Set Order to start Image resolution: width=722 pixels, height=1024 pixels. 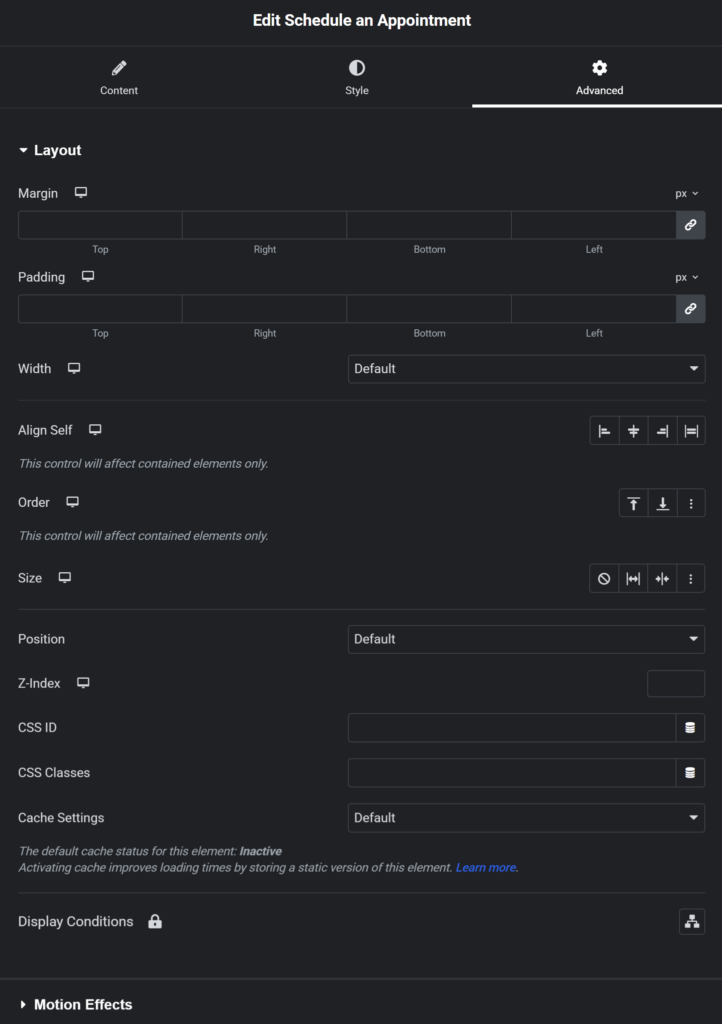[633, 503]
